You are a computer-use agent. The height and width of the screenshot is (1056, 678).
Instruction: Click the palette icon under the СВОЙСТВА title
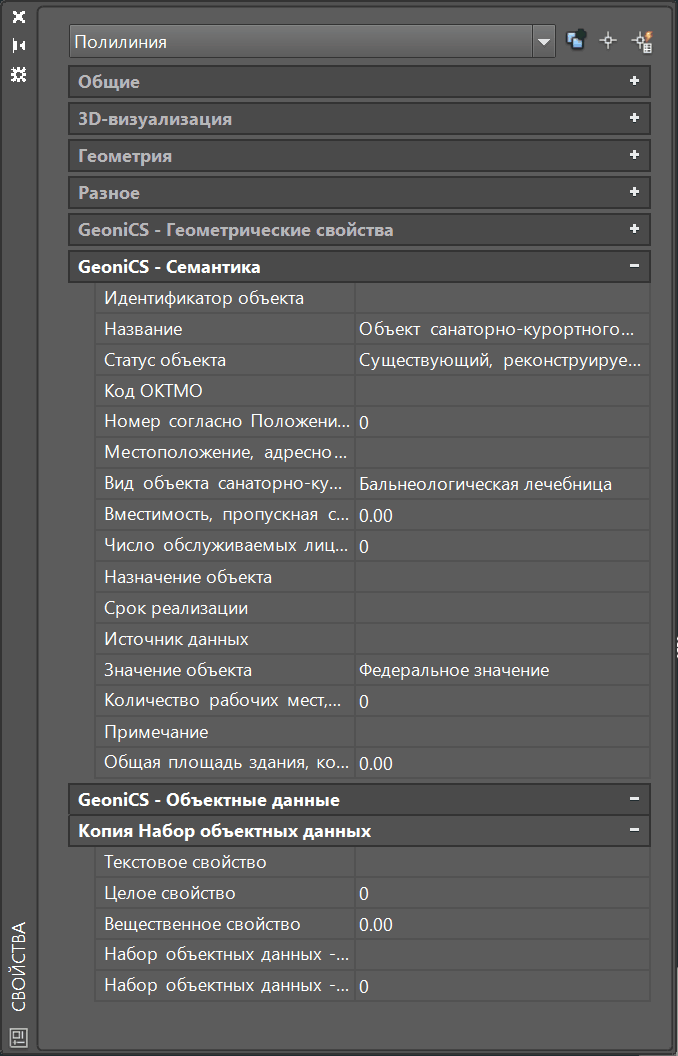pyautogui.click(x=19, y=1035)
